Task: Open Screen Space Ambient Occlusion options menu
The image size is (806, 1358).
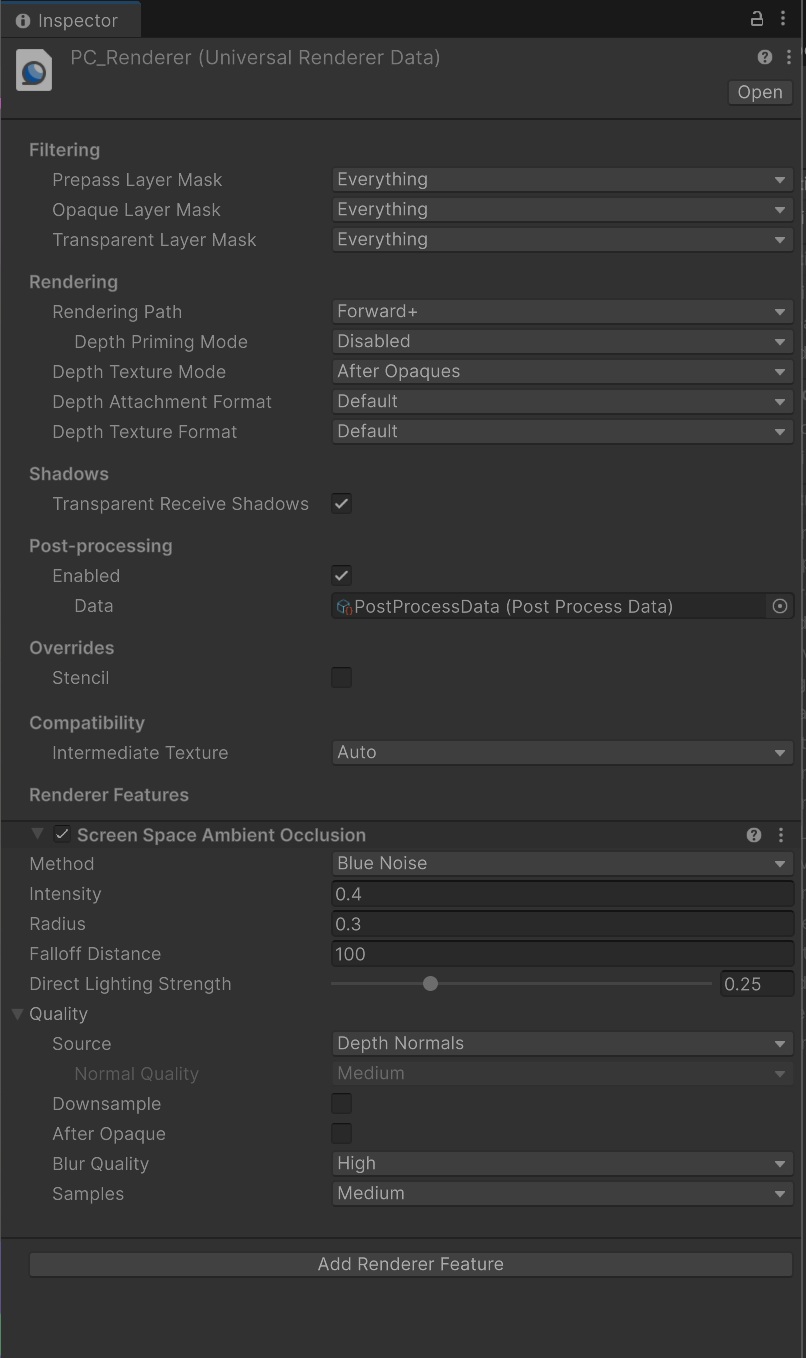Action: point(781,835)
